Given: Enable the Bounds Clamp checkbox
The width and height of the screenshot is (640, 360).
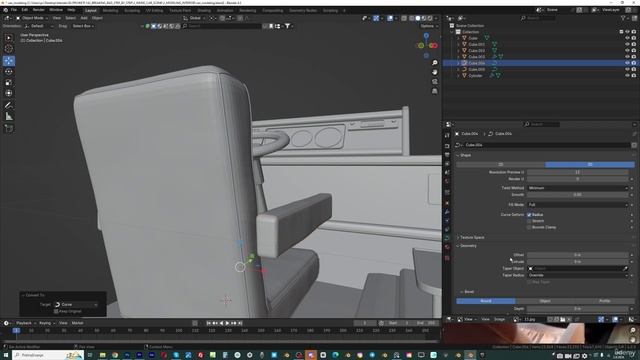Looking at the screenshot, I should click(x=529, y=227).
